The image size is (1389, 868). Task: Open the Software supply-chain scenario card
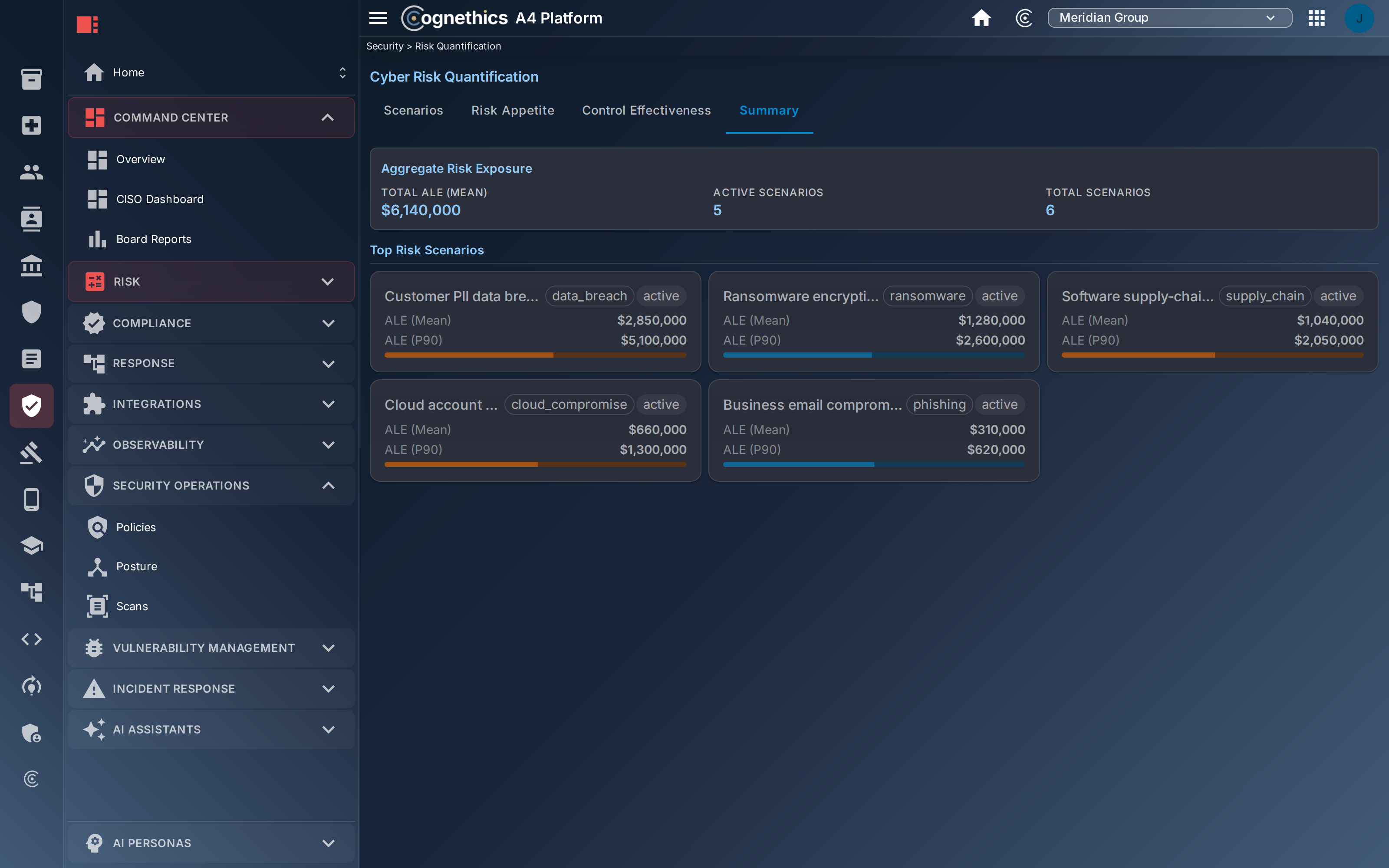(1212, 322)
